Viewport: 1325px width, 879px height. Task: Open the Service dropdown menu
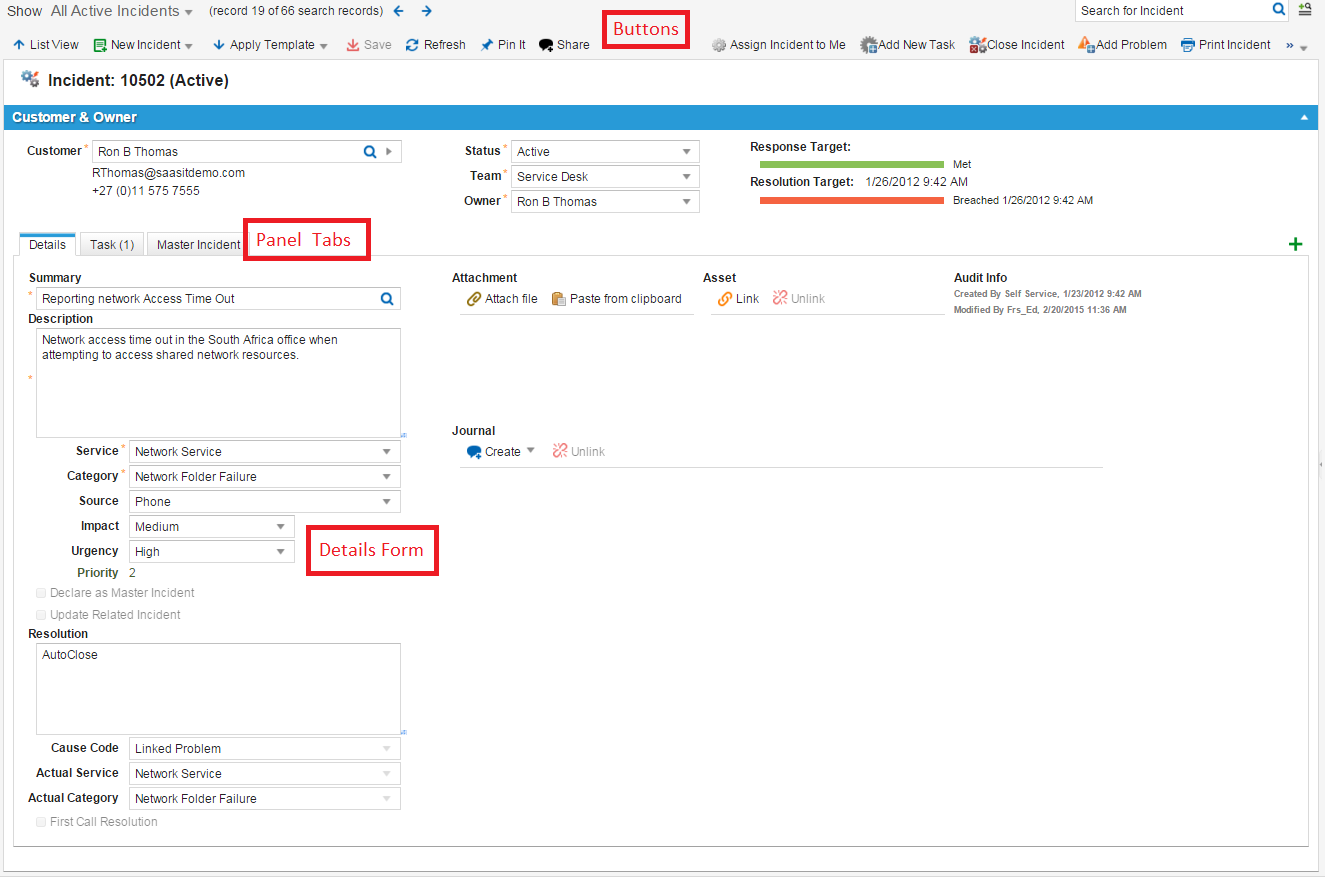(x=387, y=452)
